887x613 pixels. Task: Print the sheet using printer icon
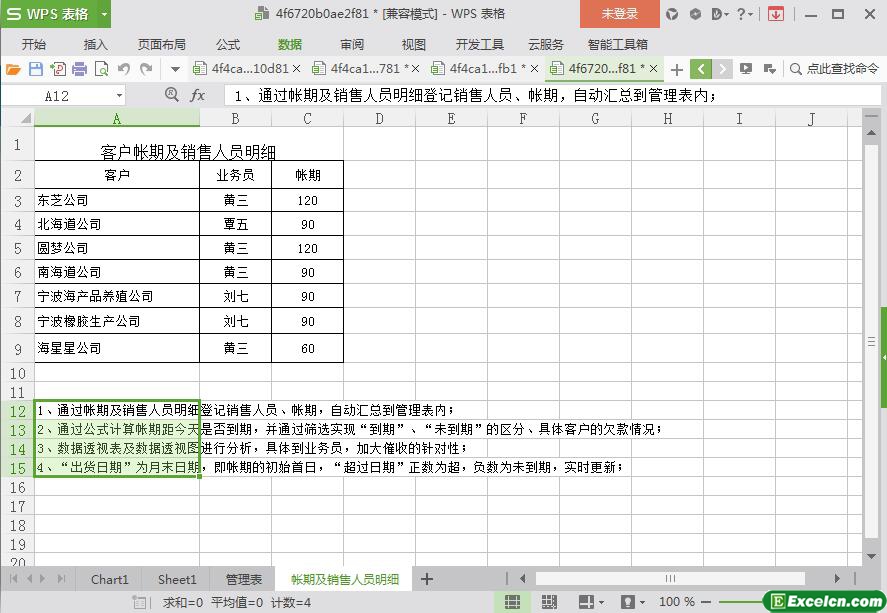point(80,69)
